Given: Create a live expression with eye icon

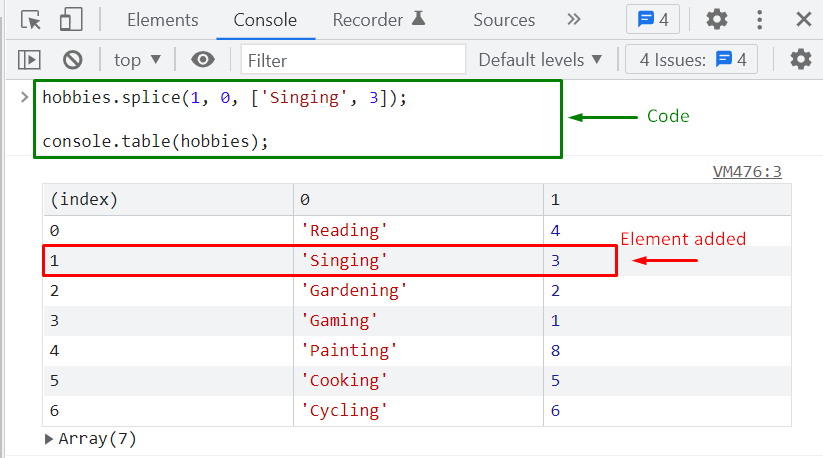Looking at the screenshot, I should pyautogui.click(x=203, y=60).
